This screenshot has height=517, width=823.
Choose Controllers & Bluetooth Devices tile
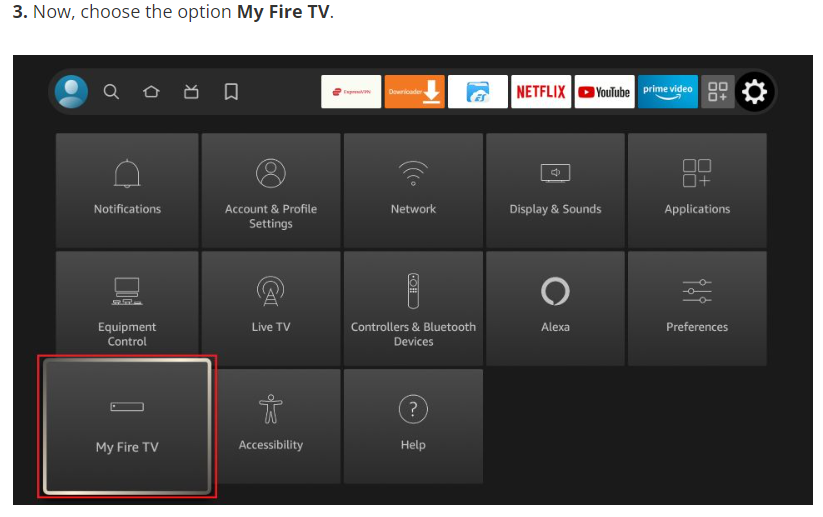pos(413,308)
